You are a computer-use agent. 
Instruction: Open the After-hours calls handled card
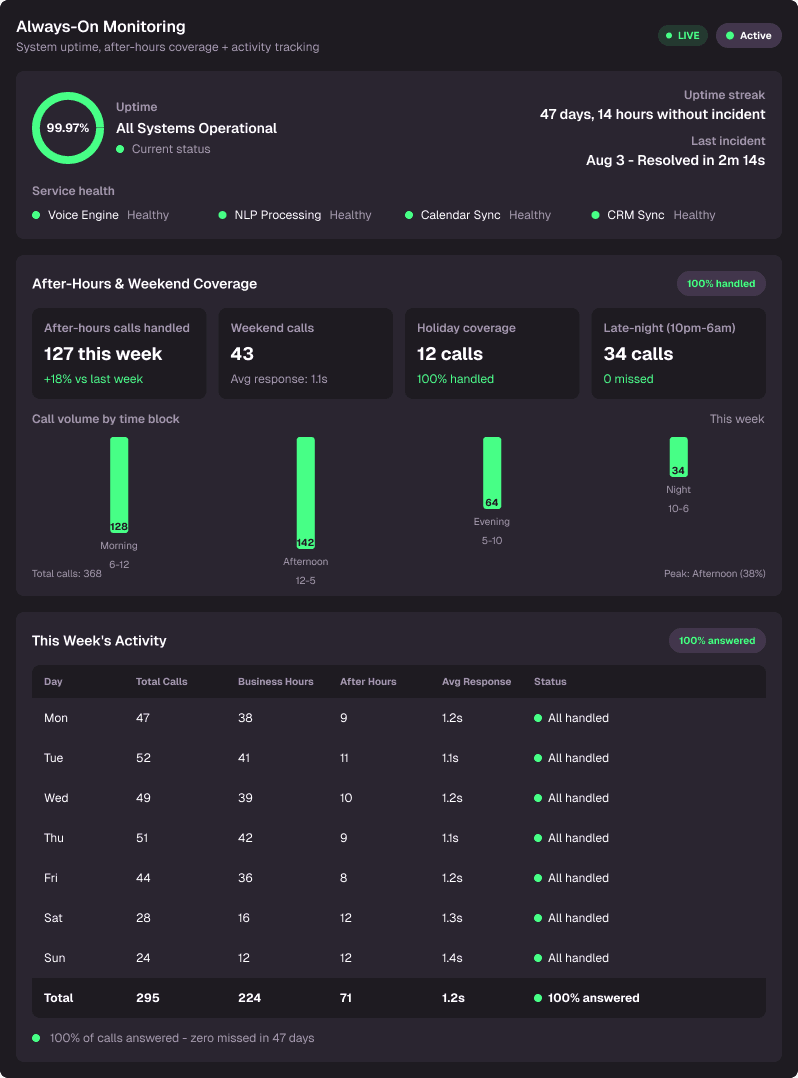click(119, 353)
